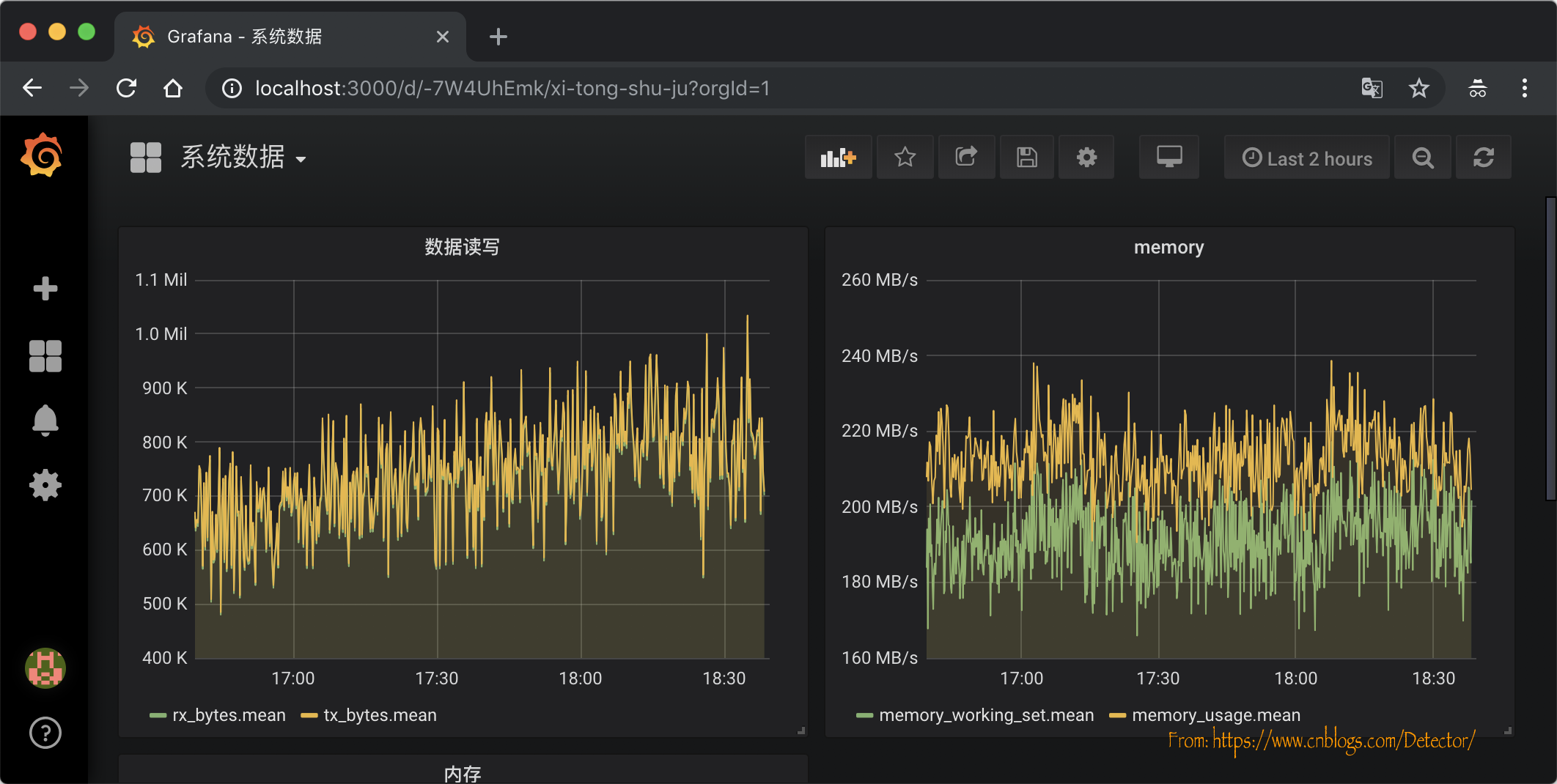Mark dashboard as favorite with star button
This screenshot has width=1557, height=784.
point(905,158)
